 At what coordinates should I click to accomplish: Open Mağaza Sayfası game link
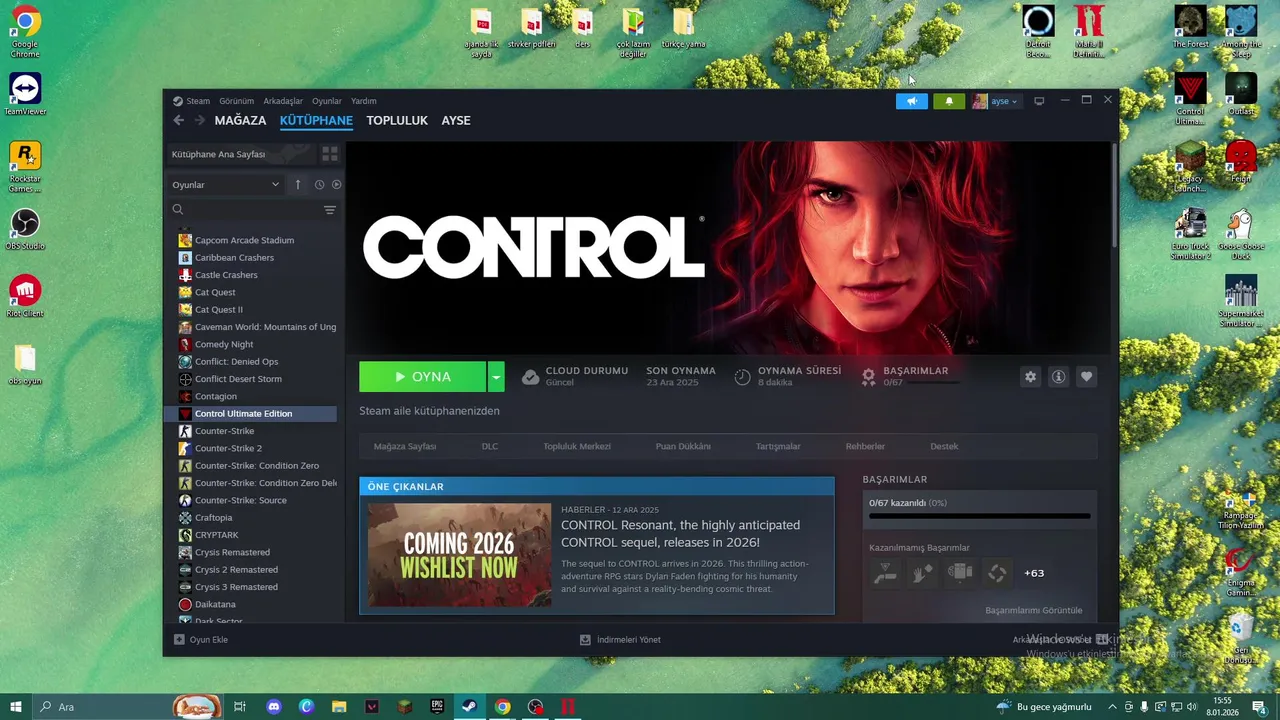pyautogui.click(x=405, y=446)
